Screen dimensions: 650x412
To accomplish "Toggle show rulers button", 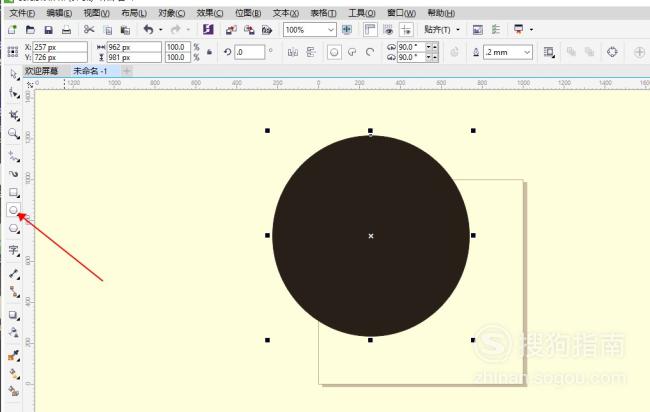I will pyautogui.click(x=369, y=29).
